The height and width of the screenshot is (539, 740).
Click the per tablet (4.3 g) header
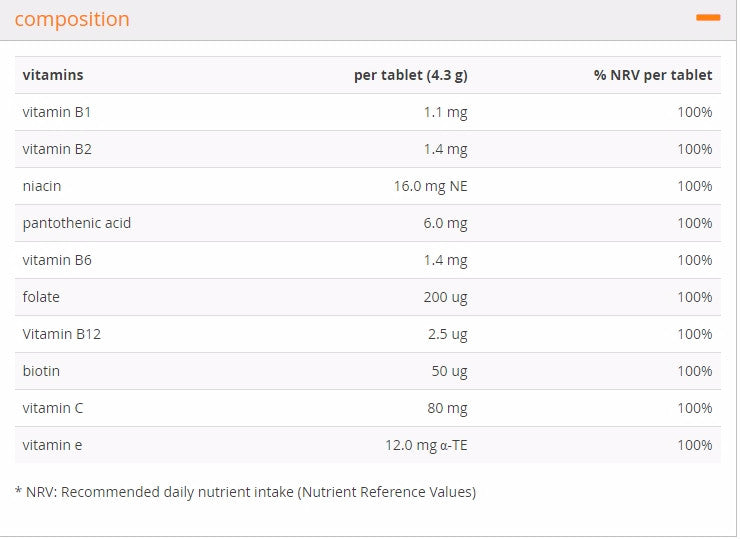point(411,76)
